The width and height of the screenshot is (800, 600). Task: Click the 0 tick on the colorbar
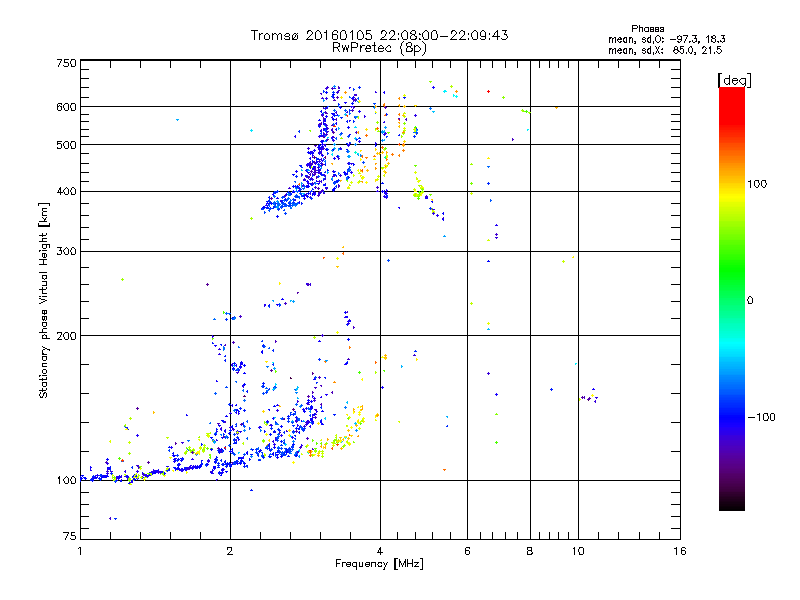[x=750, y=300]
